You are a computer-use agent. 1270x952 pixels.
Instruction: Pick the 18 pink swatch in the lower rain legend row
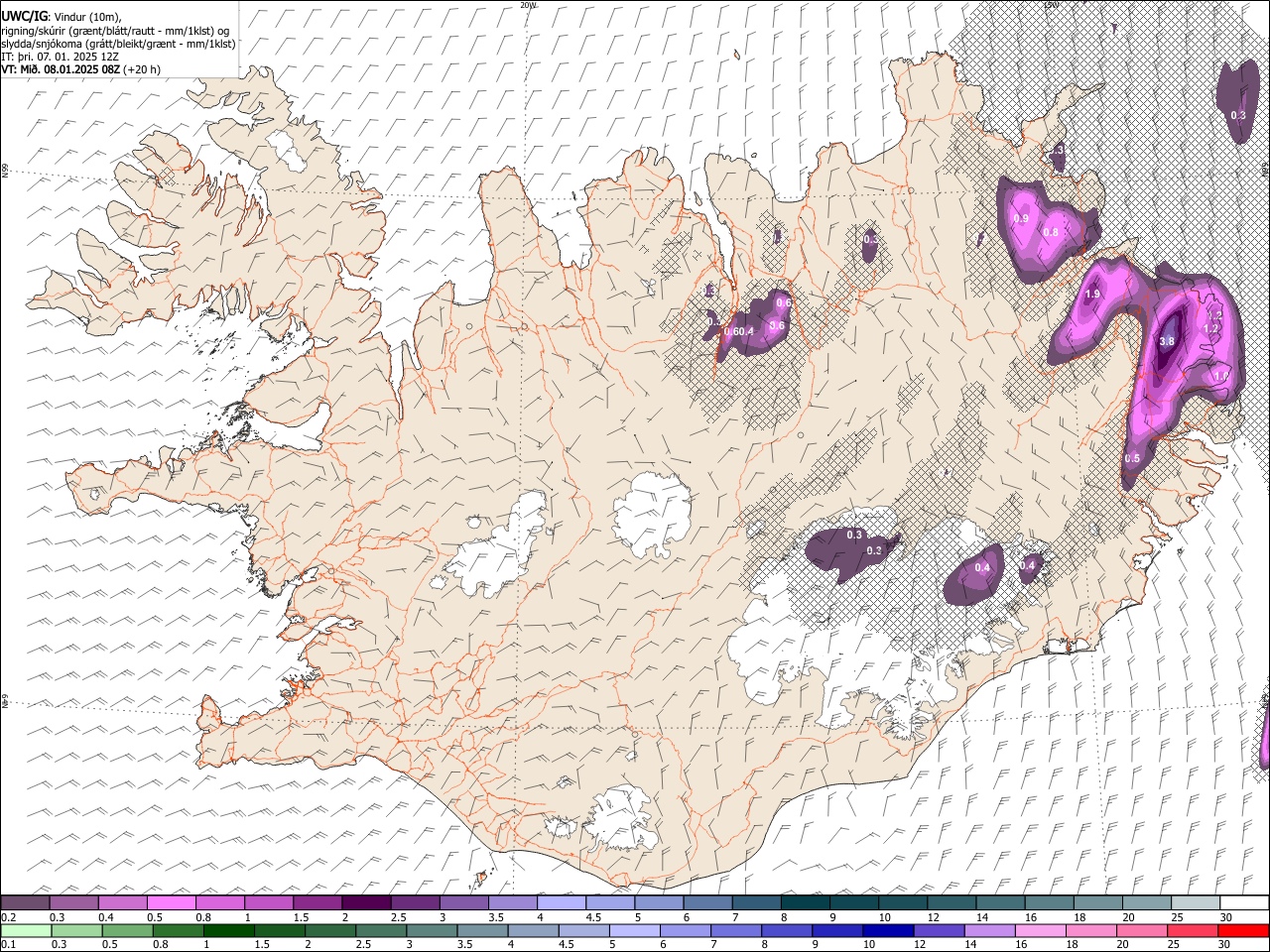point(1092,930)
